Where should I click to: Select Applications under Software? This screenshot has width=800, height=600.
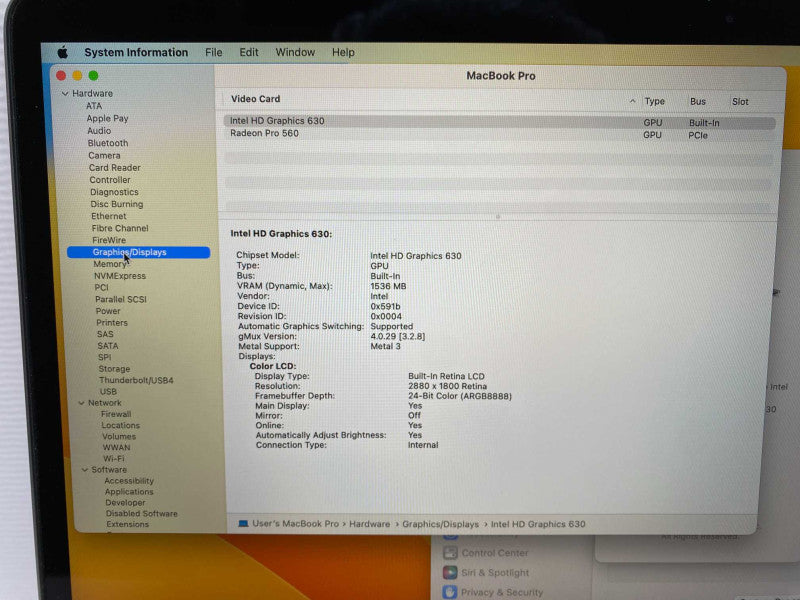click(x=129, y=492)
